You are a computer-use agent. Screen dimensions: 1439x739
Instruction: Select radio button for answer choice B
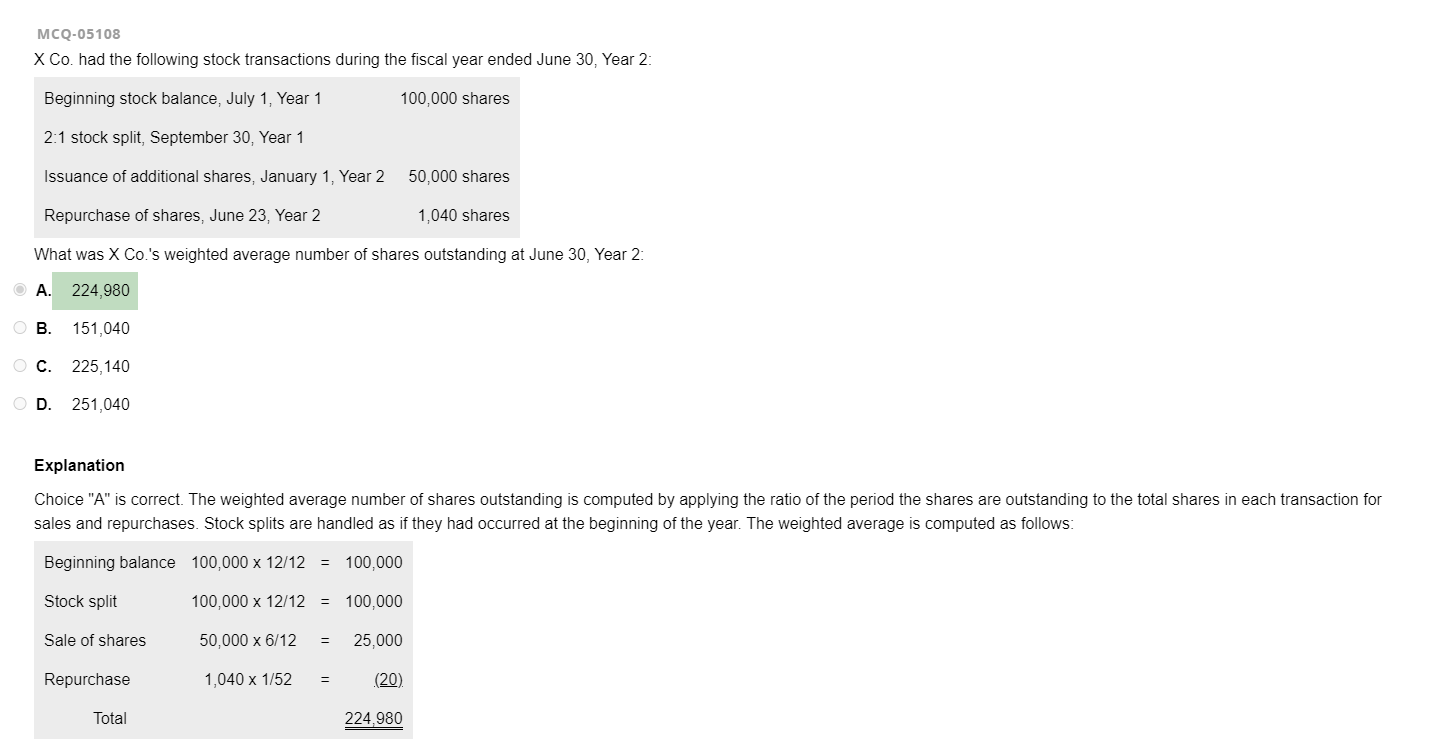click(19, 327)
